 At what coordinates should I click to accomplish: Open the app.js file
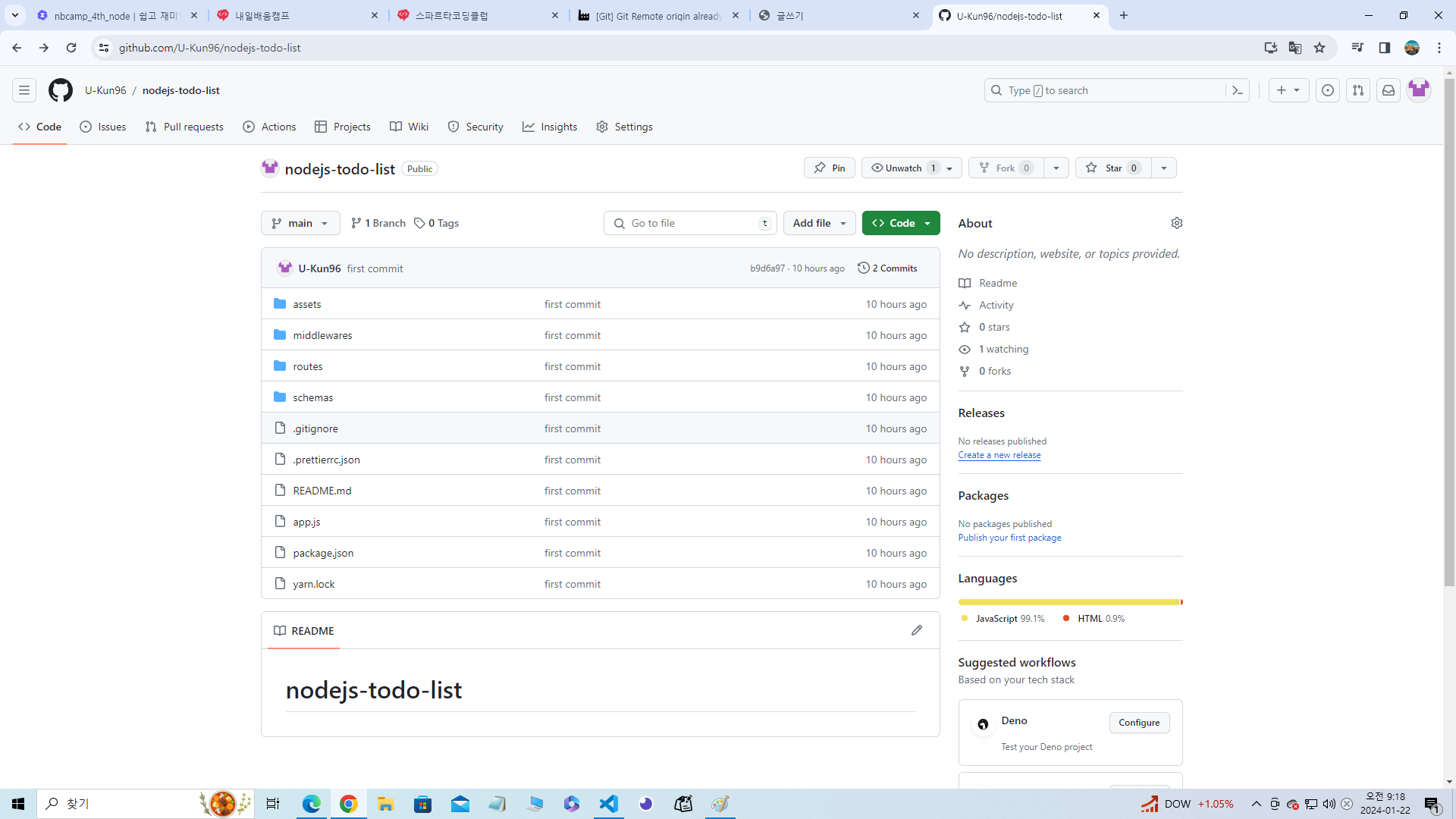pos(306,522)
